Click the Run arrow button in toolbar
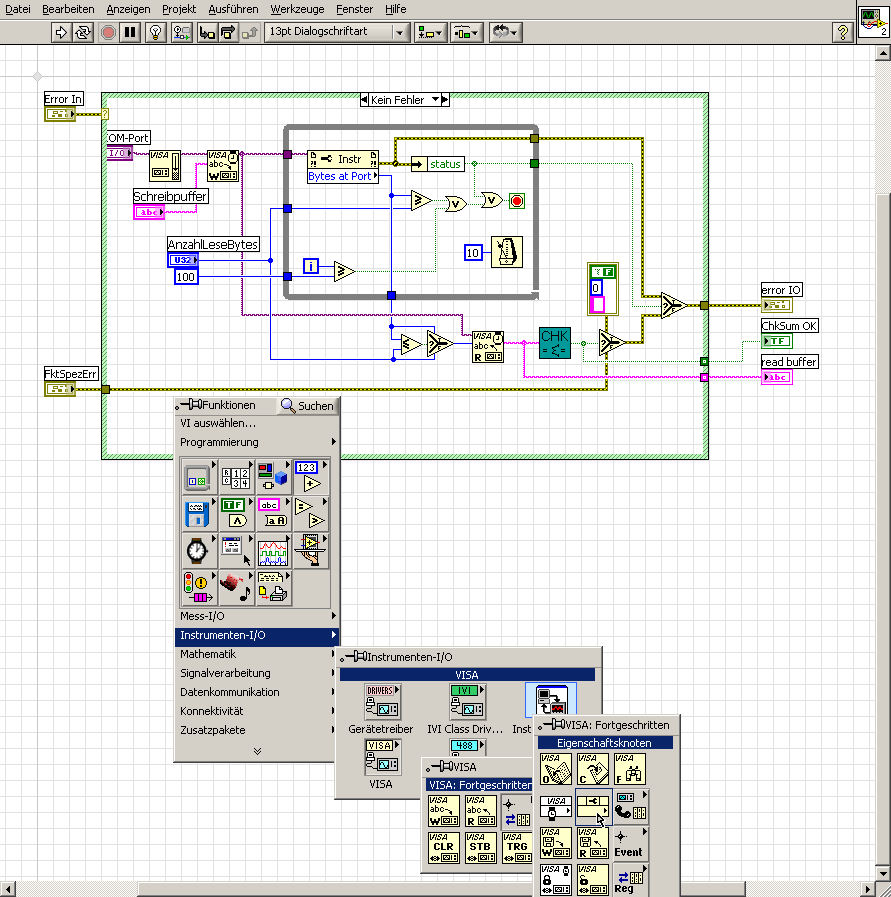891x897 pixels. pyautogui.click(x=60, y=32)
